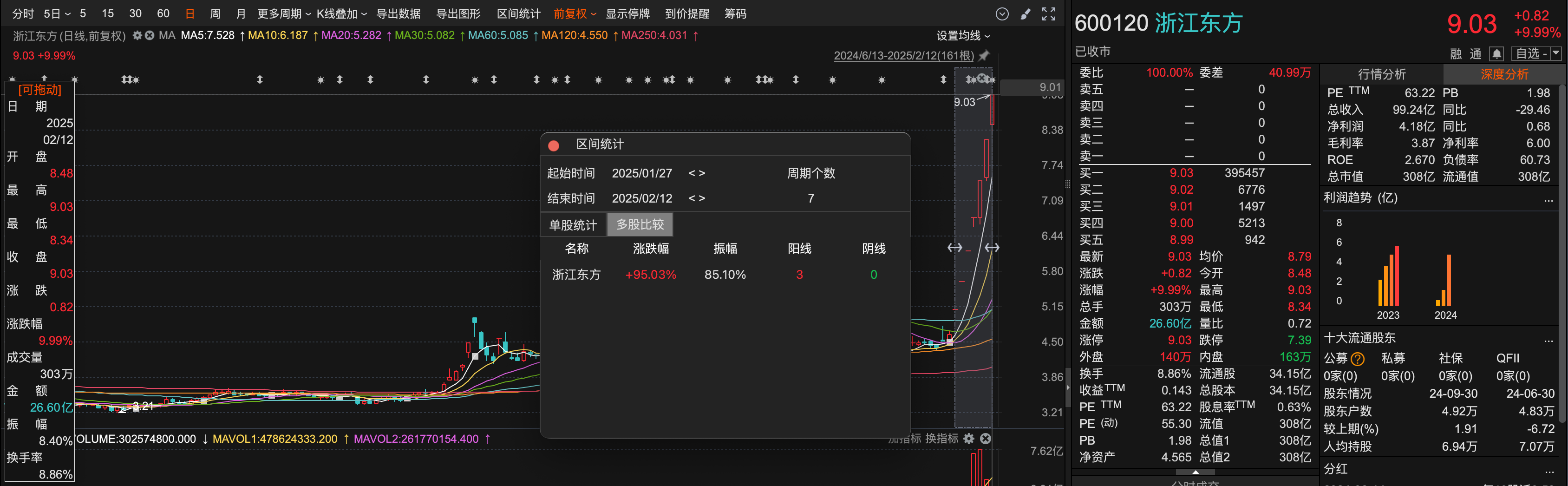Switch to 分时 intraday view
This screenshot has height=486, width=1568.
[x=22, y=13]
